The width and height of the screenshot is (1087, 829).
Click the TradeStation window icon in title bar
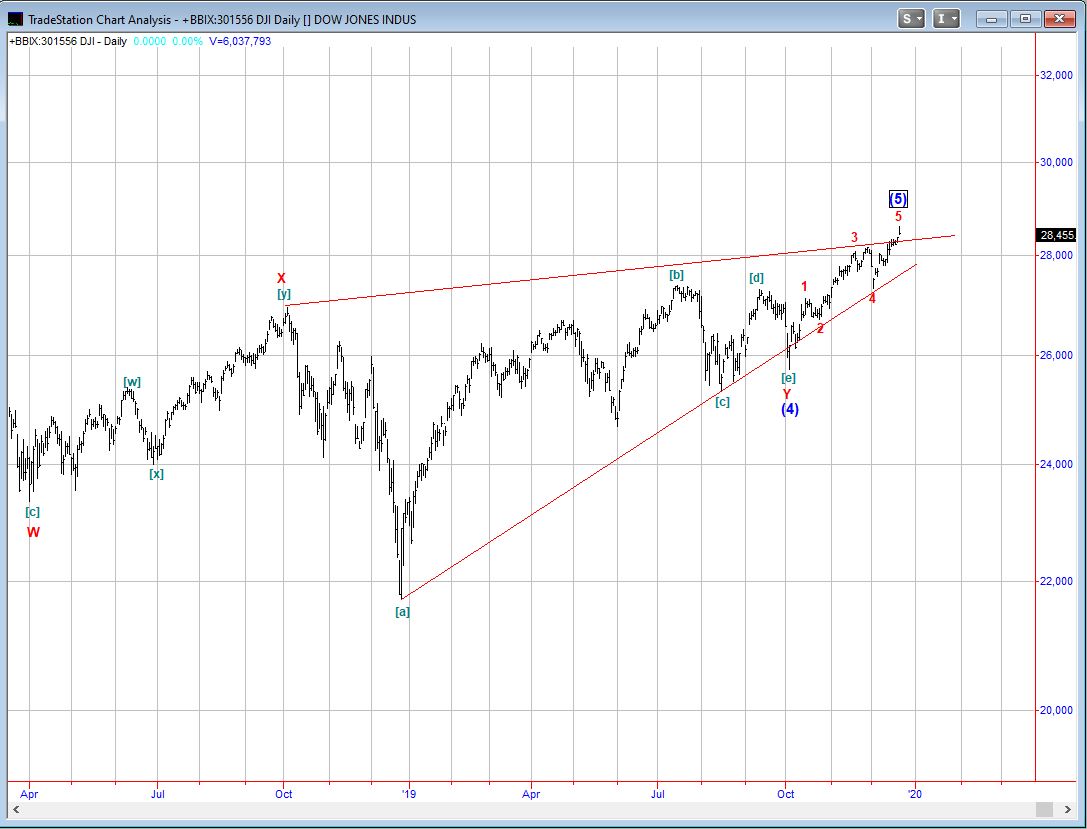point(15,19)
